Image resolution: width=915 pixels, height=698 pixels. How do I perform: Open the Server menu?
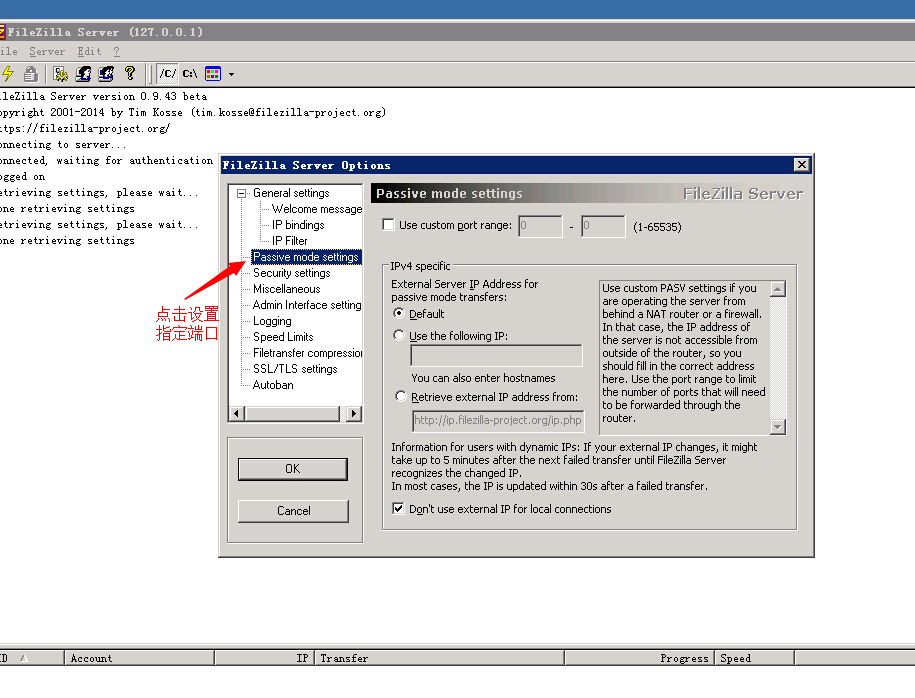coord(47,51)
